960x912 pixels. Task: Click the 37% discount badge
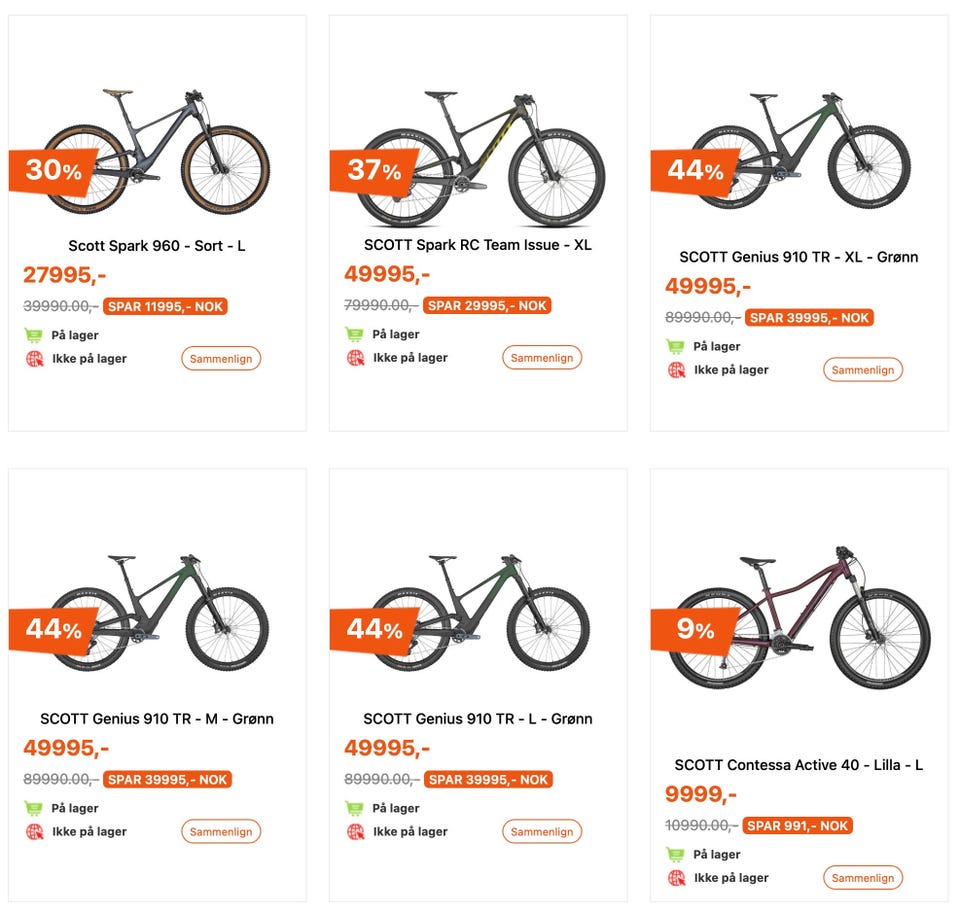tap(372, 170)
